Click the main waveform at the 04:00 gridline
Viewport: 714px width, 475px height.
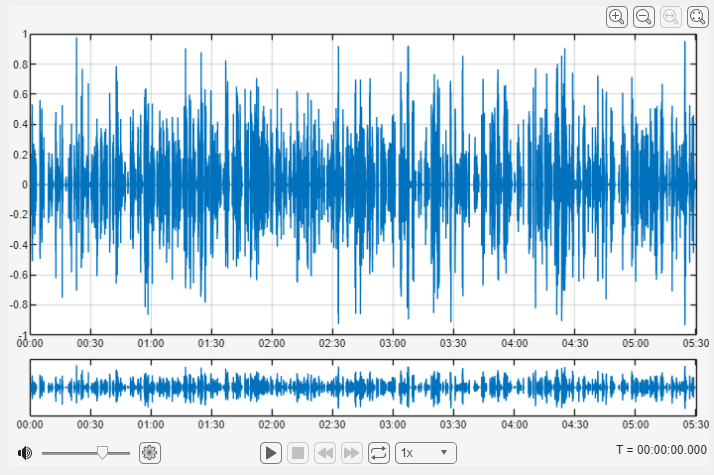pyautogui.click(x=514, y=184)
